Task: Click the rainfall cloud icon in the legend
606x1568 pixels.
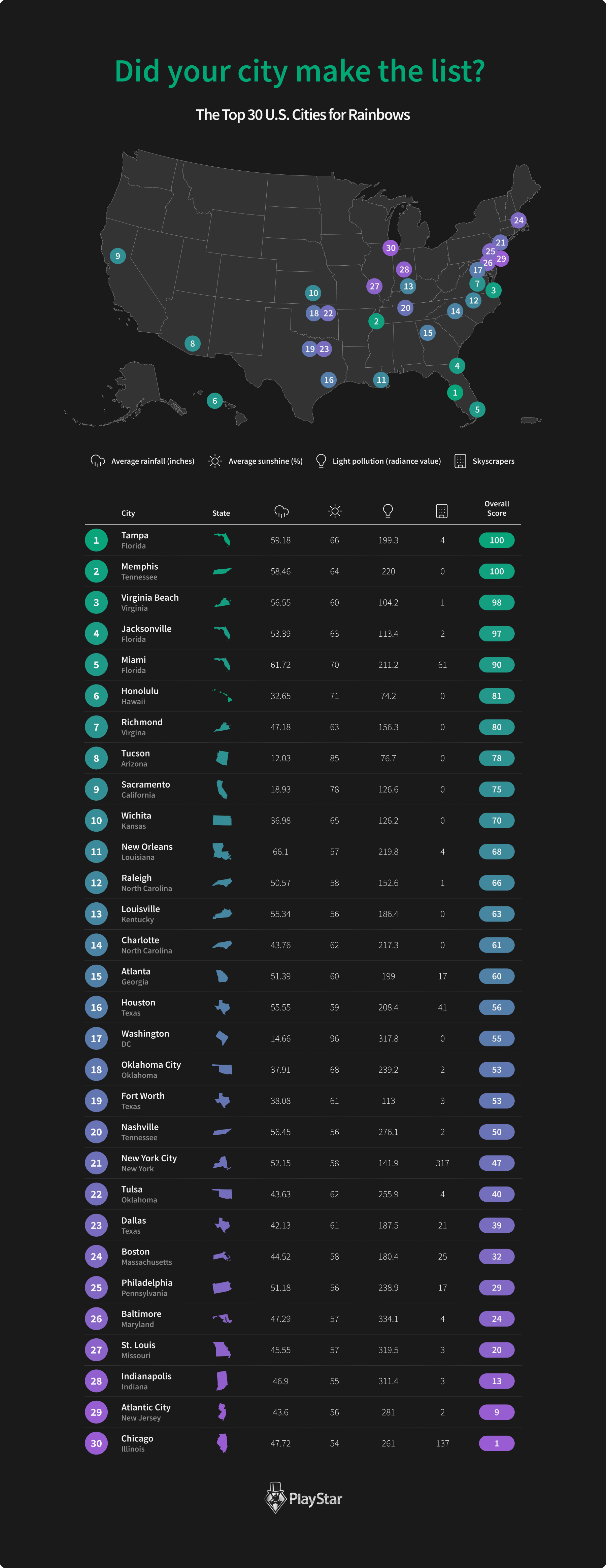Action: (x=97, y=461)
